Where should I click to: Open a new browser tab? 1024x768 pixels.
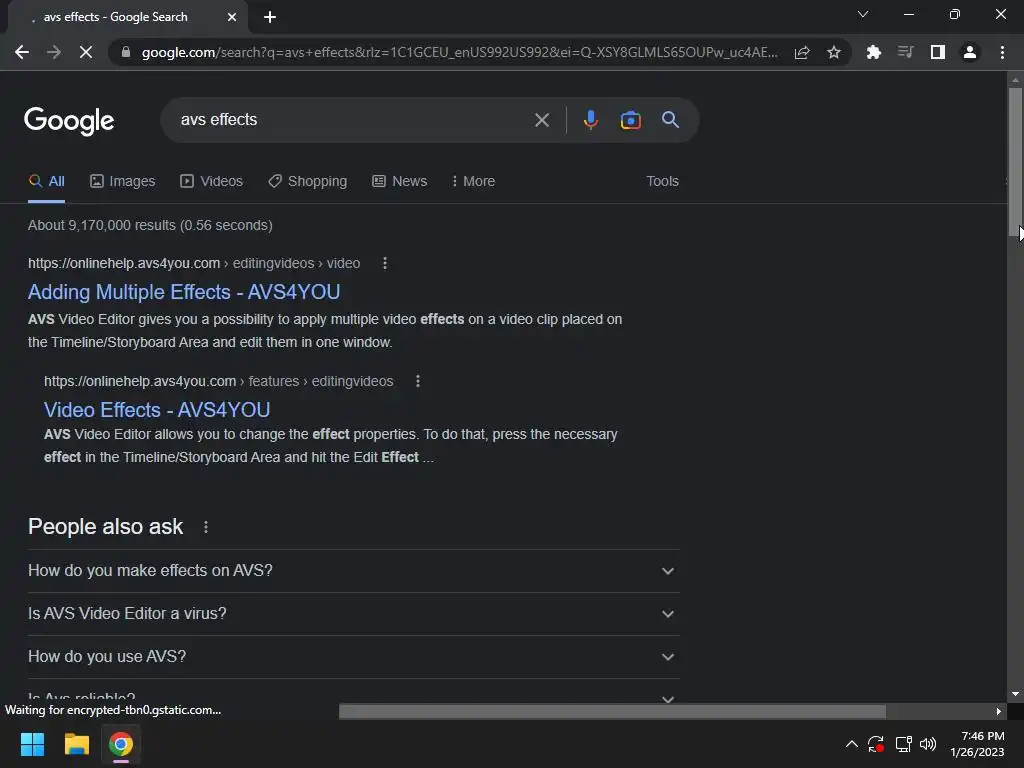(x=270, y=17)
